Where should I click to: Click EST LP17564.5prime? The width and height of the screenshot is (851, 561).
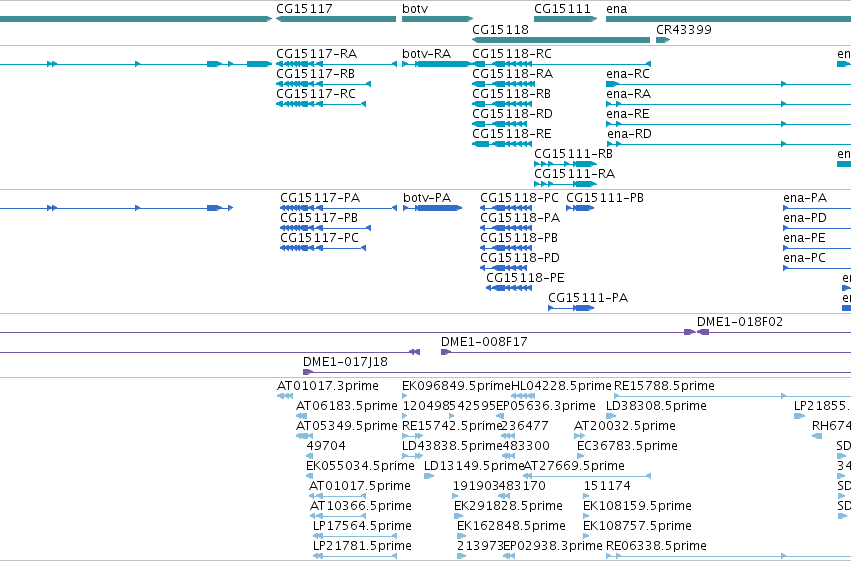(x=355, y=536)
